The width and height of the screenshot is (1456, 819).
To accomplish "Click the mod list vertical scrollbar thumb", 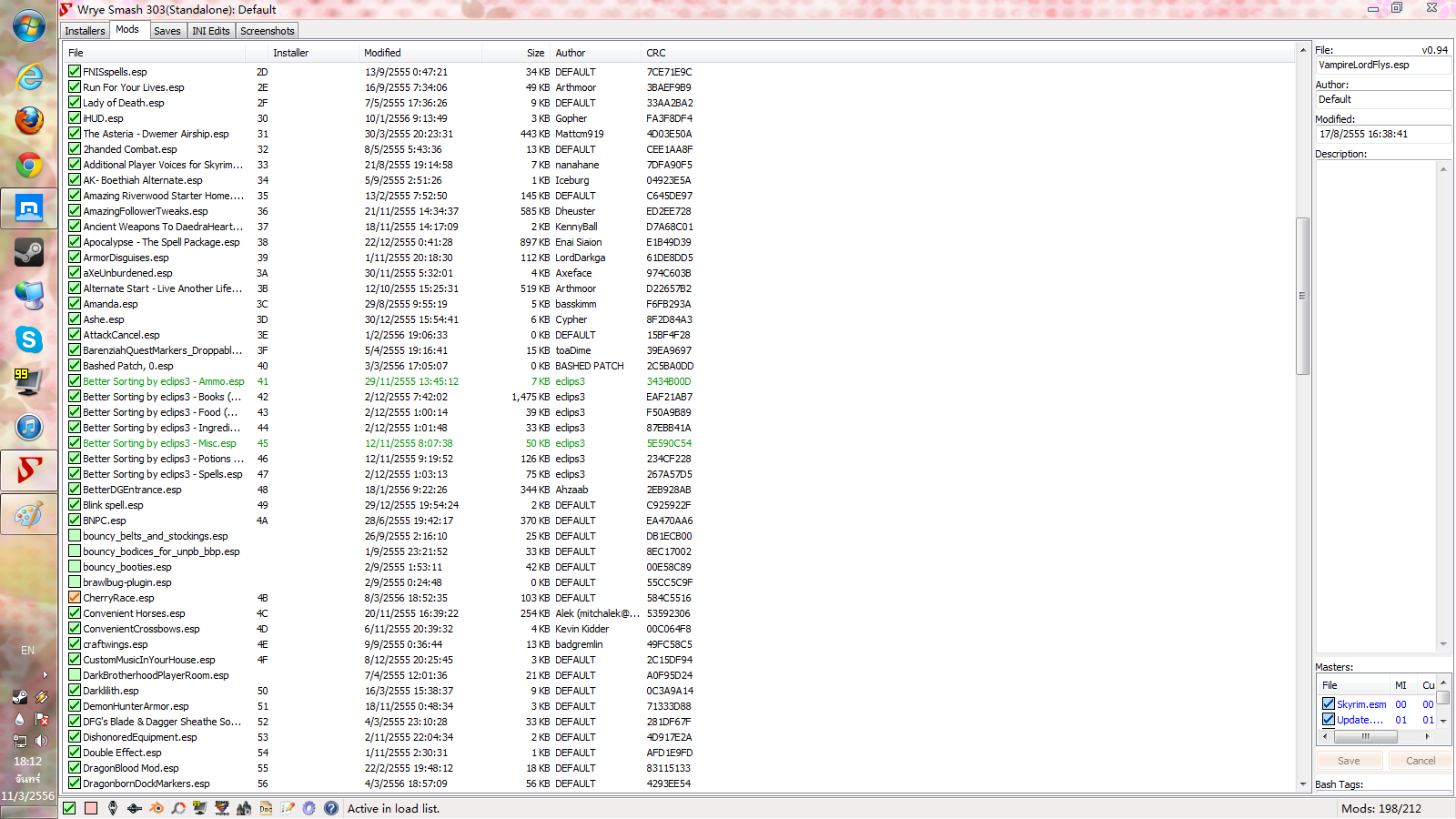I will coord(1303,296).
